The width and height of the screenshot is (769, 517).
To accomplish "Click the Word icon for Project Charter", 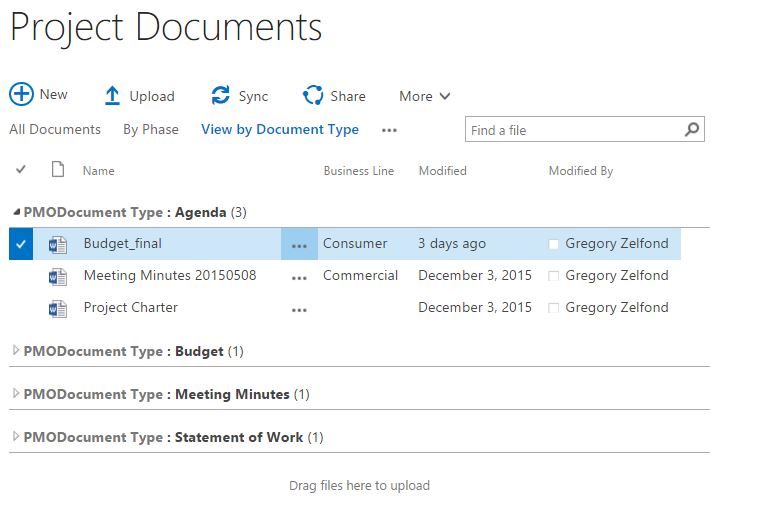I will pyautogui.click(x=58, y=309).
